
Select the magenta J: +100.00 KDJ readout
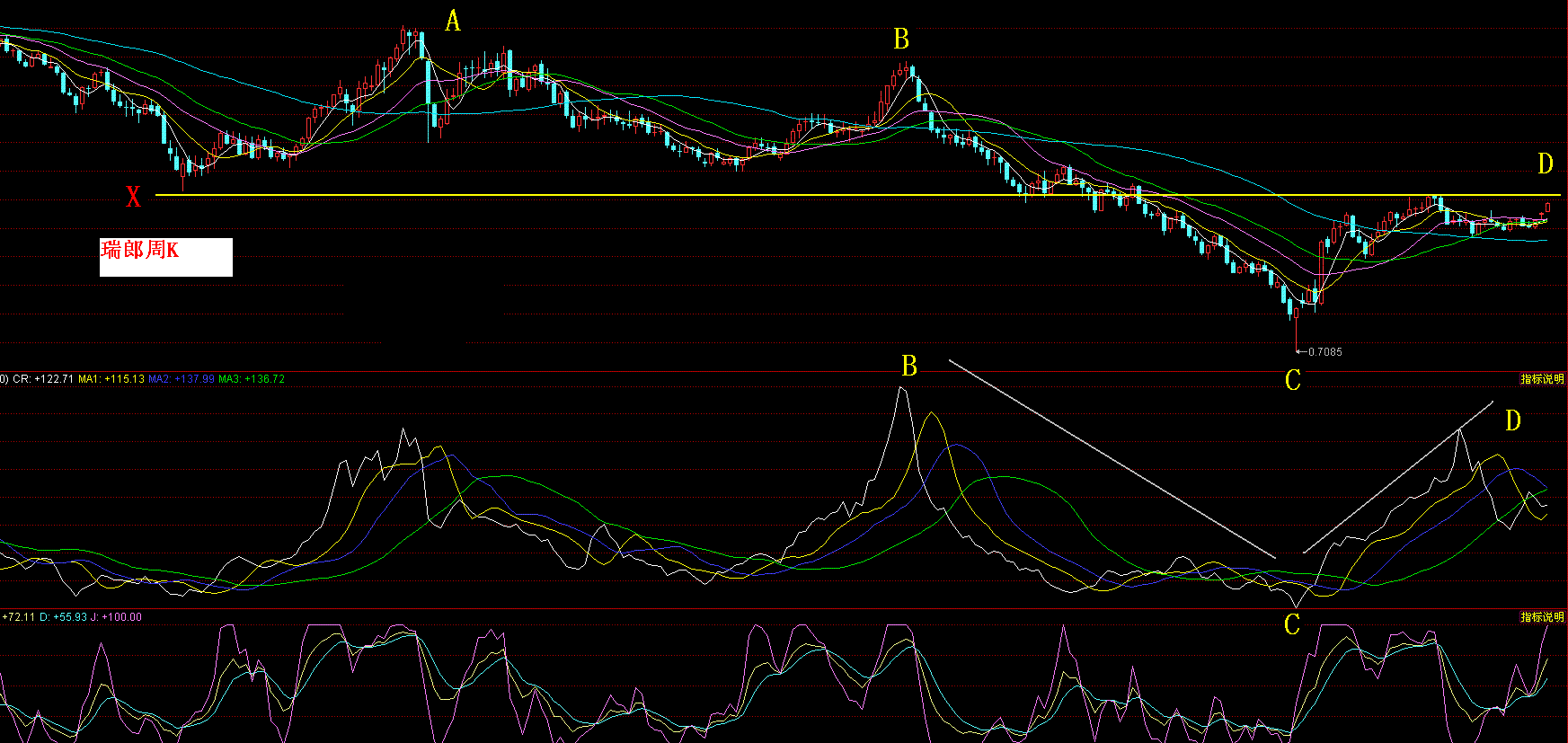[117, 617]
